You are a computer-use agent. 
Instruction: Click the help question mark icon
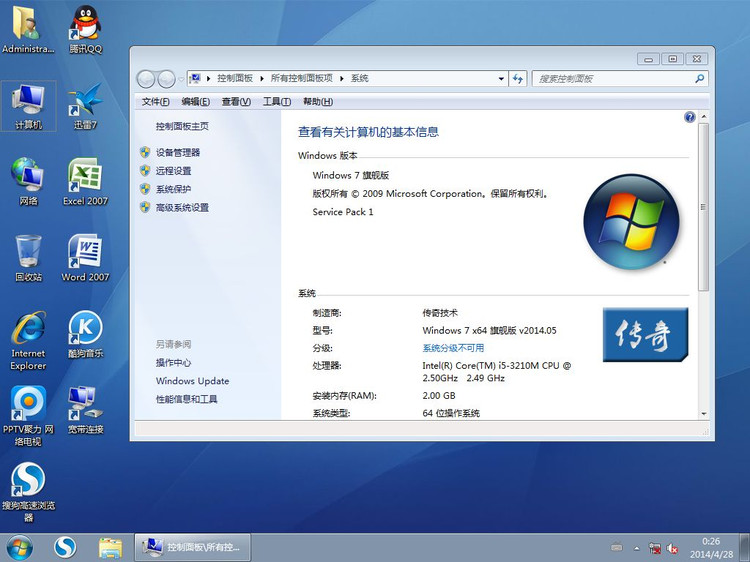[x=689, y=117]
